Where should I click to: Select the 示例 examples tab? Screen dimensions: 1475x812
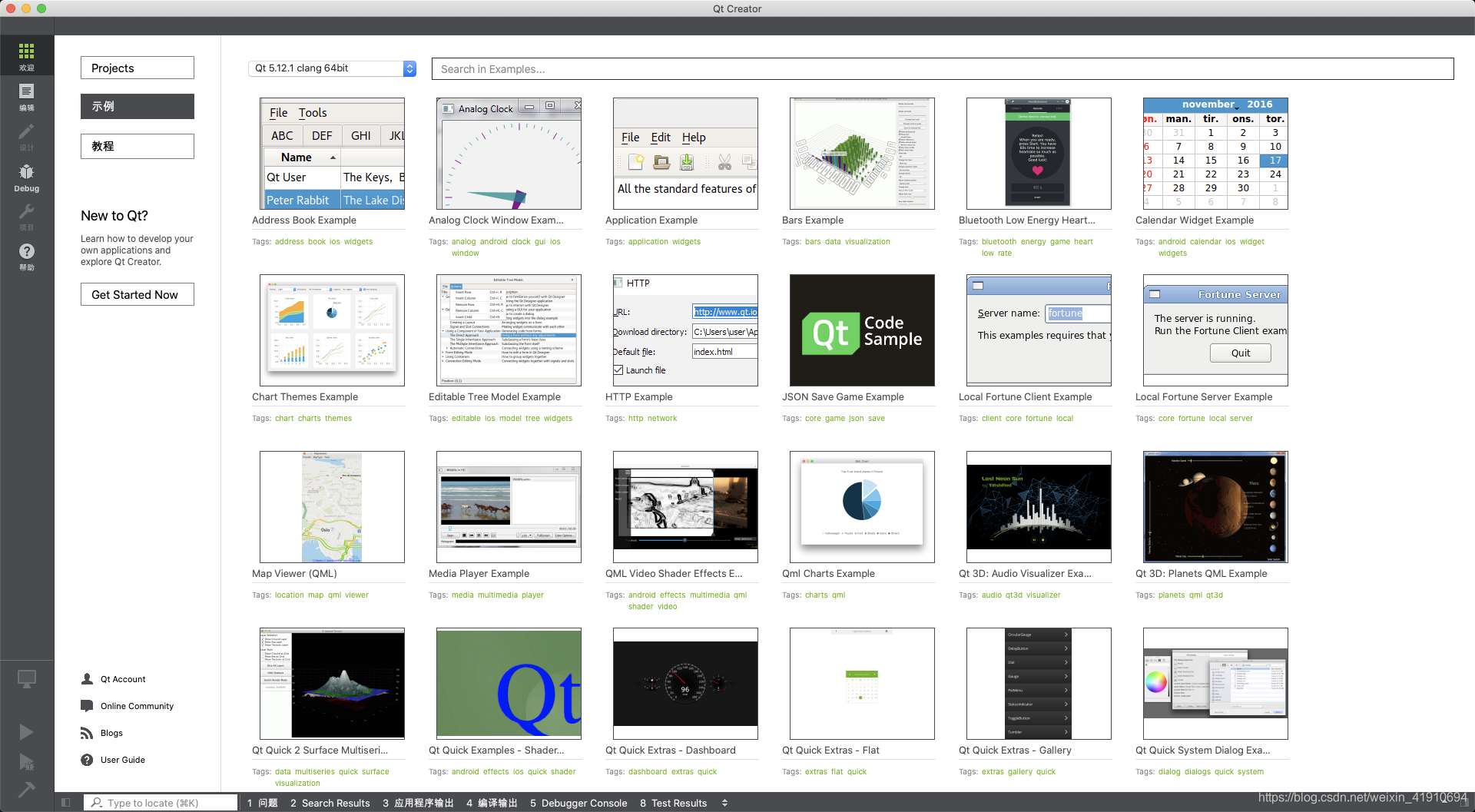point(138,107)
